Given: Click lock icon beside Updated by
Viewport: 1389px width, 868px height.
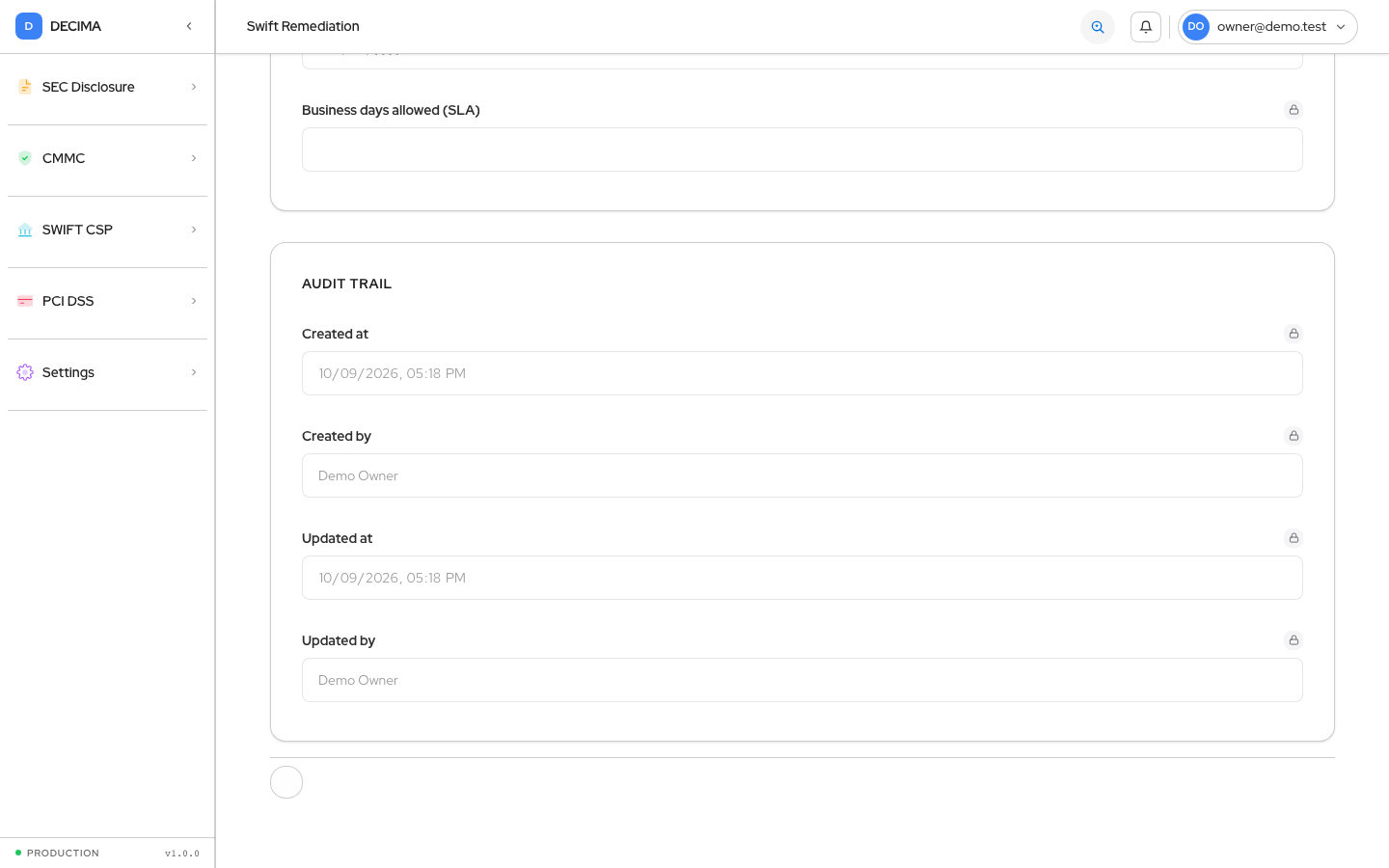Looking at the screenshot, I should point(1294,640).
